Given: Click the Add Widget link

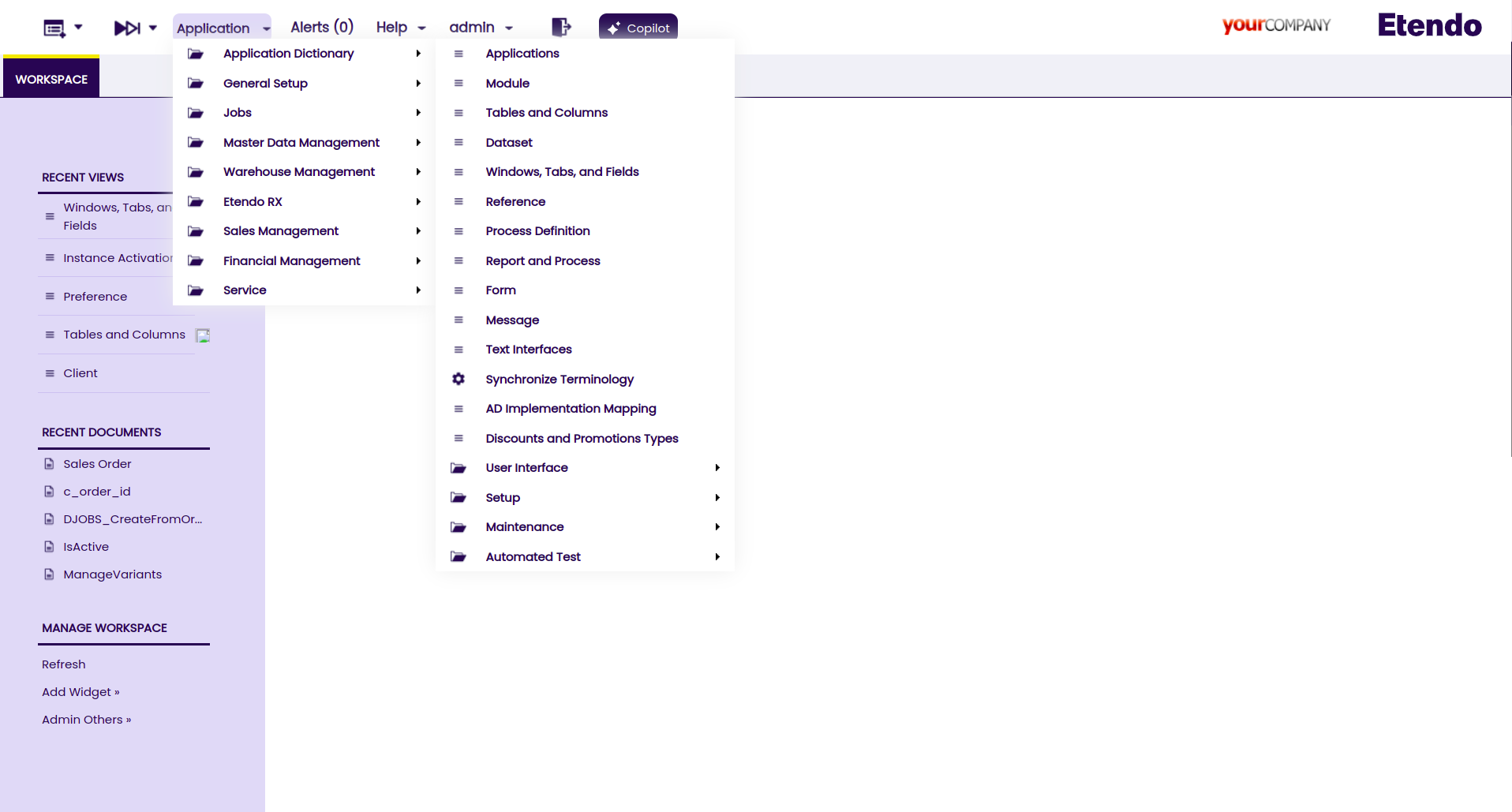Looking at the screenshot, I should click(x=80, y=692).
